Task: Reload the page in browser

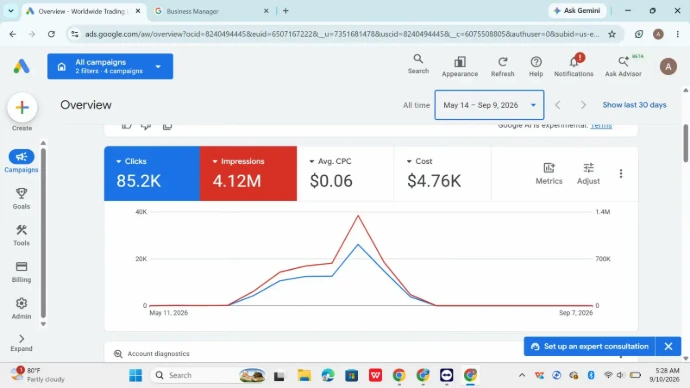Action: (x=51, y=34)
